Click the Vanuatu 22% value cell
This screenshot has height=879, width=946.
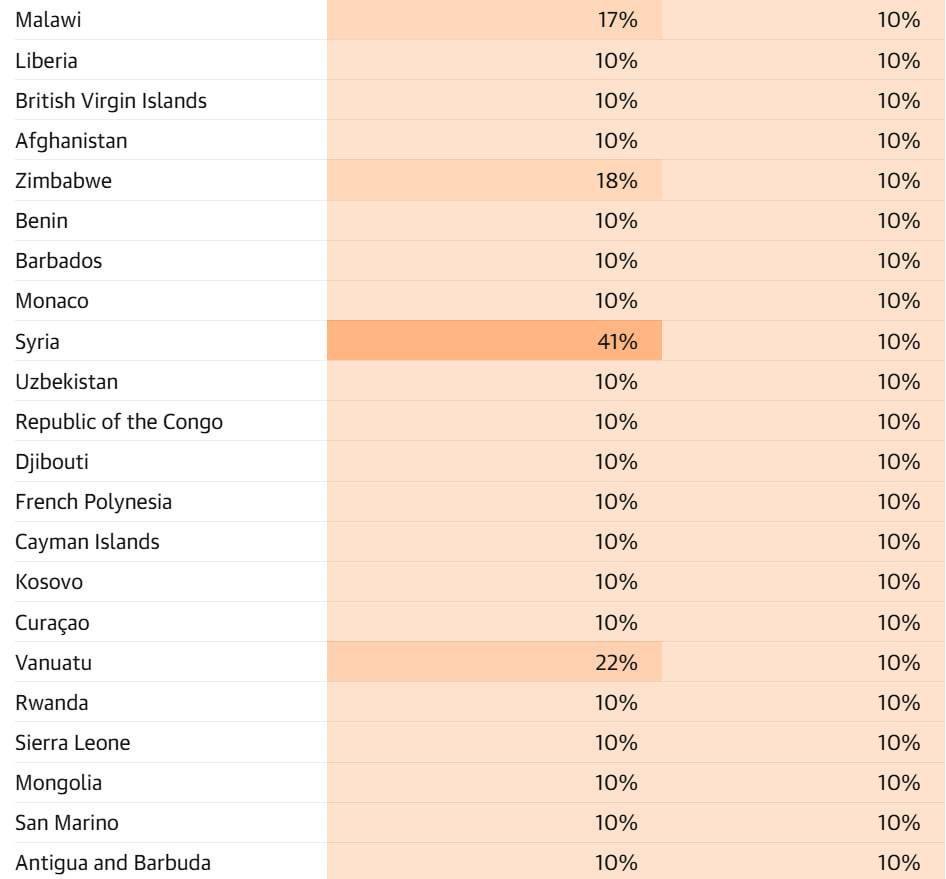616,662
